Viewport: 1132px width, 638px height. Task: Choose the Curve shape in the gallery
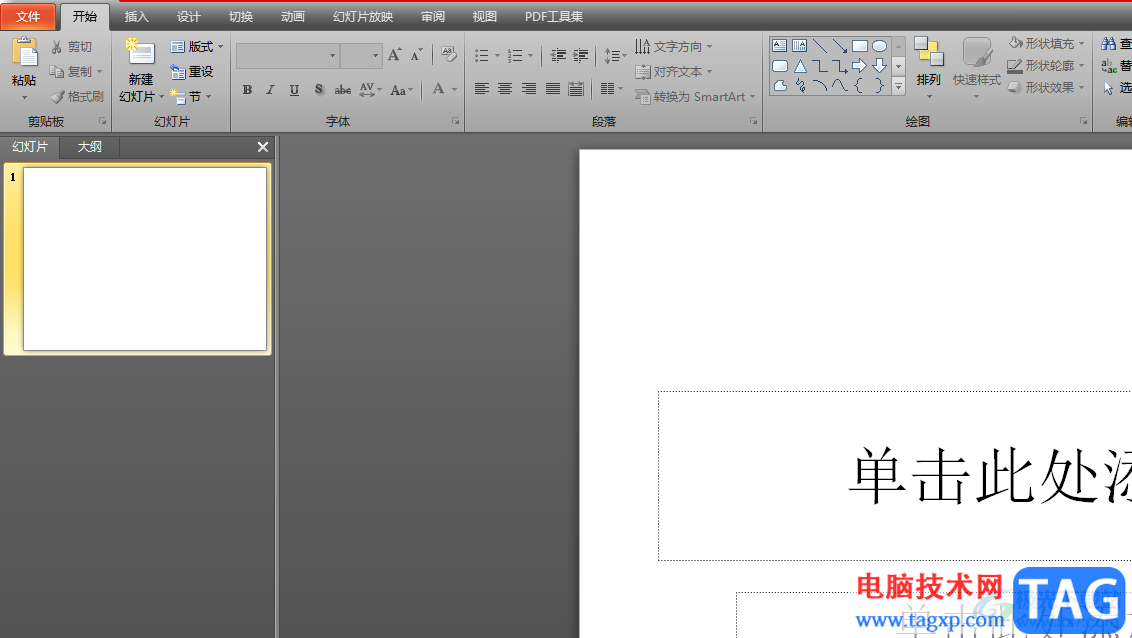click(840, 86)
